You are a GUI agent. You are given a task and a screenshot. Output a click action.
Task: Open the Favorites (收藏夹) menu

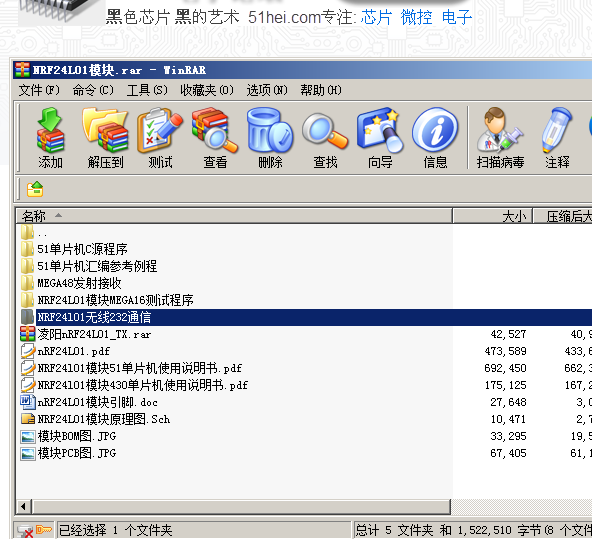tap(207, 90)
